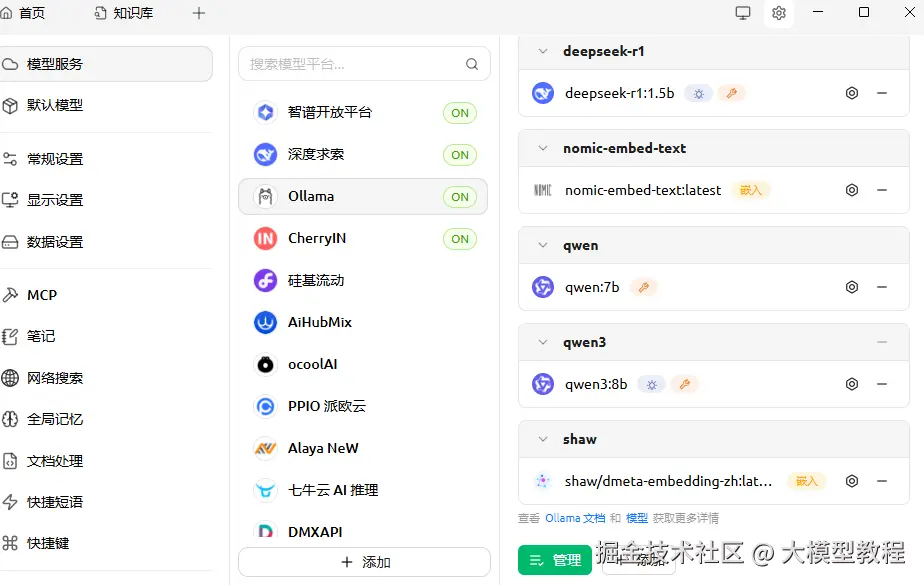The image size is (924, 585).
Task: Select the AiHubMix provider
Action: click(x=363, y=322)
